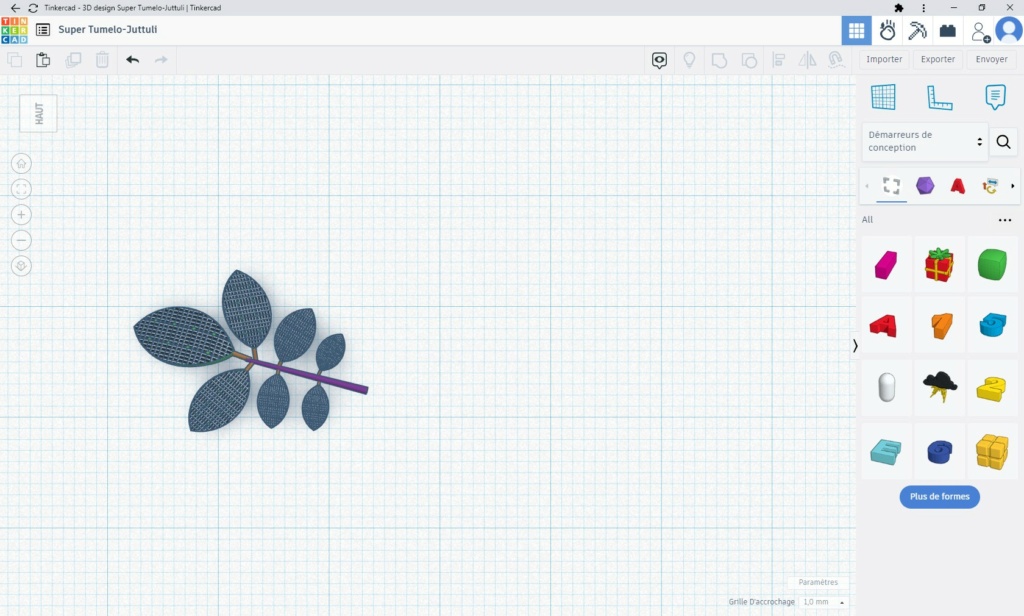Screen dimensions: 1024x616
Task: Pick the blue letter S starter
Action: tap(992, 325)
